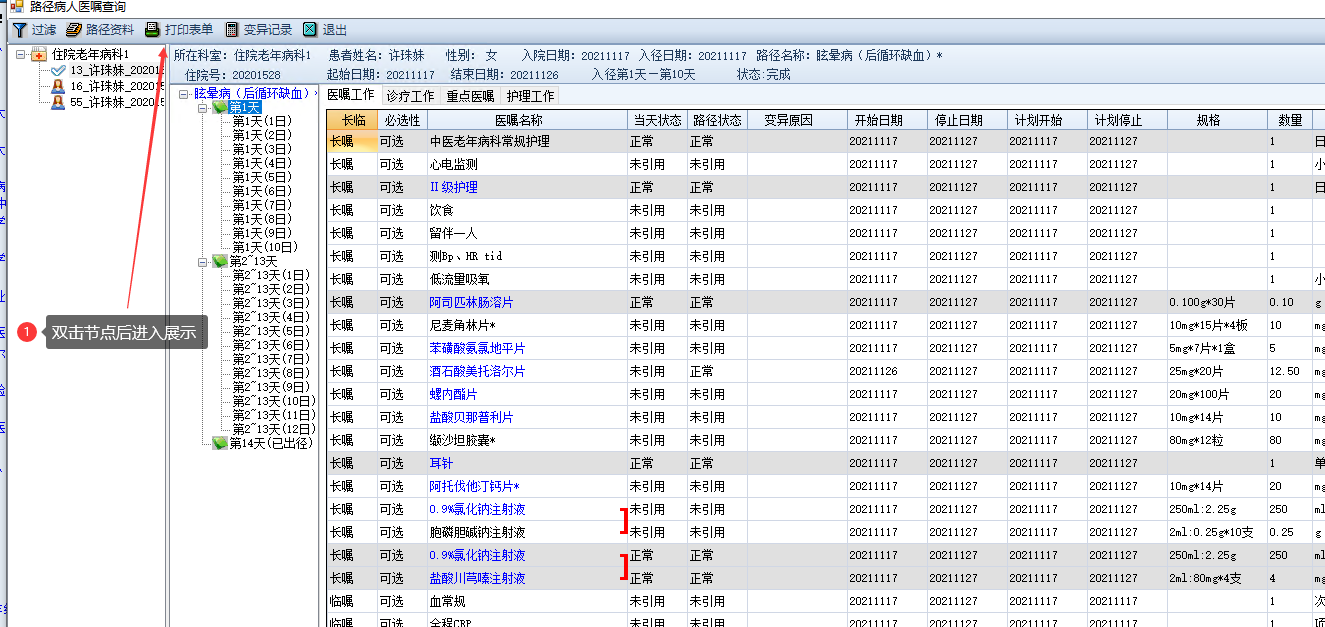Click 打印表单 print form button

click(179, 30)
